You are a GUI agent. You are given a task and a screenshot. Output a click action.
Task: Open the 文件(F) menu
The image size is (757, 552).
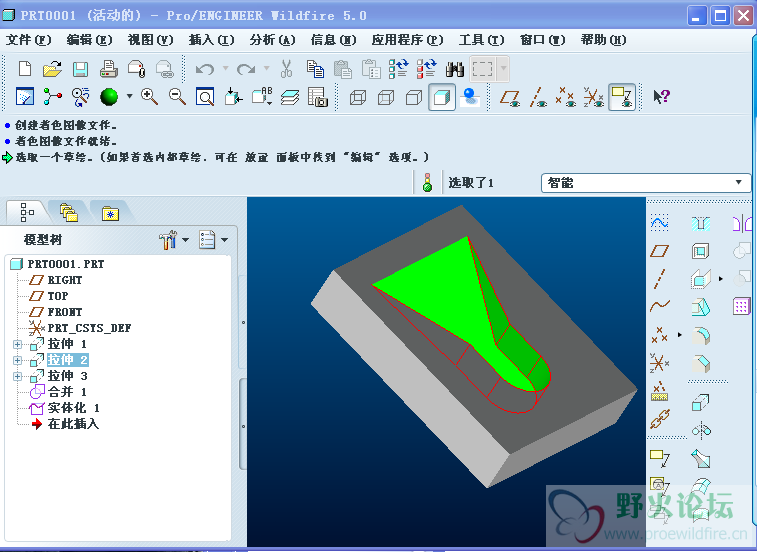click(28, 40)
